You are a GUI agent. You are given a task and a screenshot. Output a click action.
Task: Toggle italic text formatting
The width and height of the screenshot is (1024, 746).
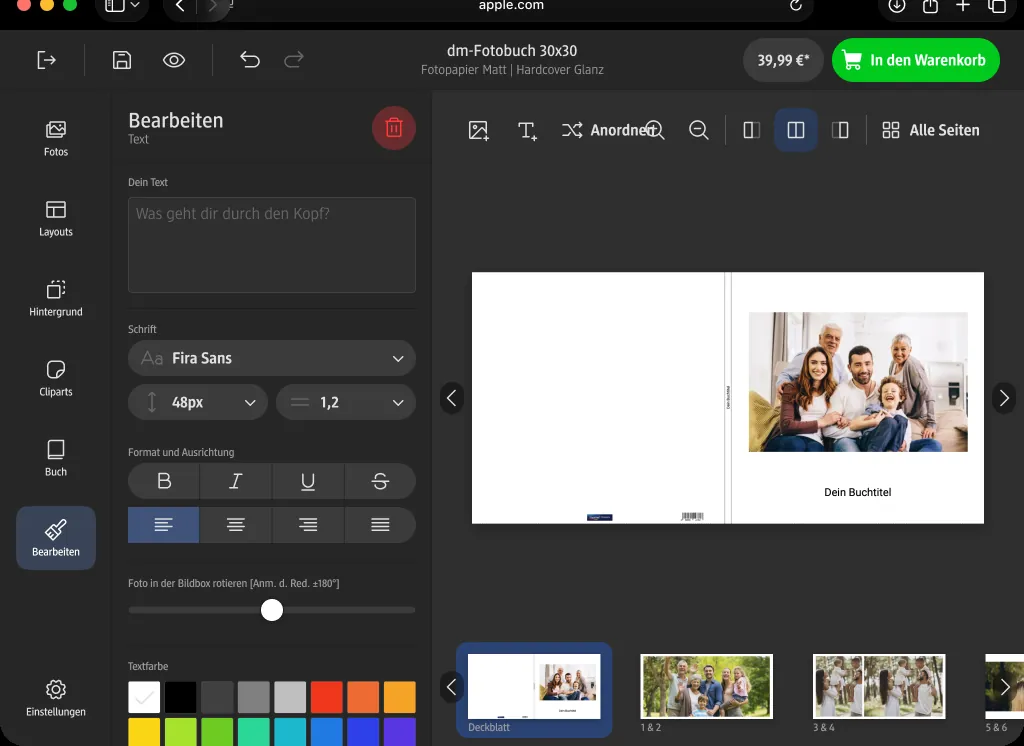[x=236, y=481]
